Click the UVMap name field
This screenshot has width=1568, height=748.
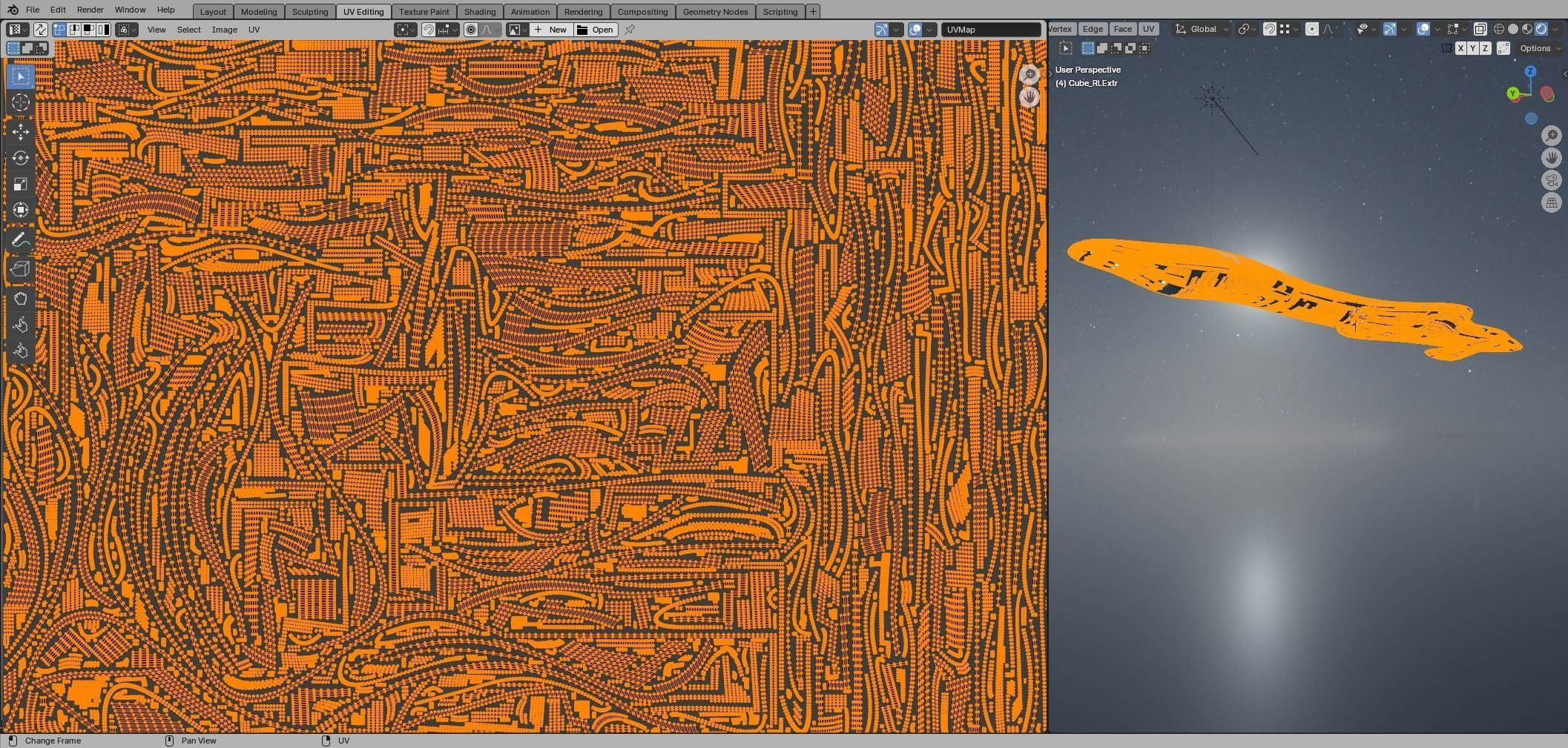pos(991,30)
